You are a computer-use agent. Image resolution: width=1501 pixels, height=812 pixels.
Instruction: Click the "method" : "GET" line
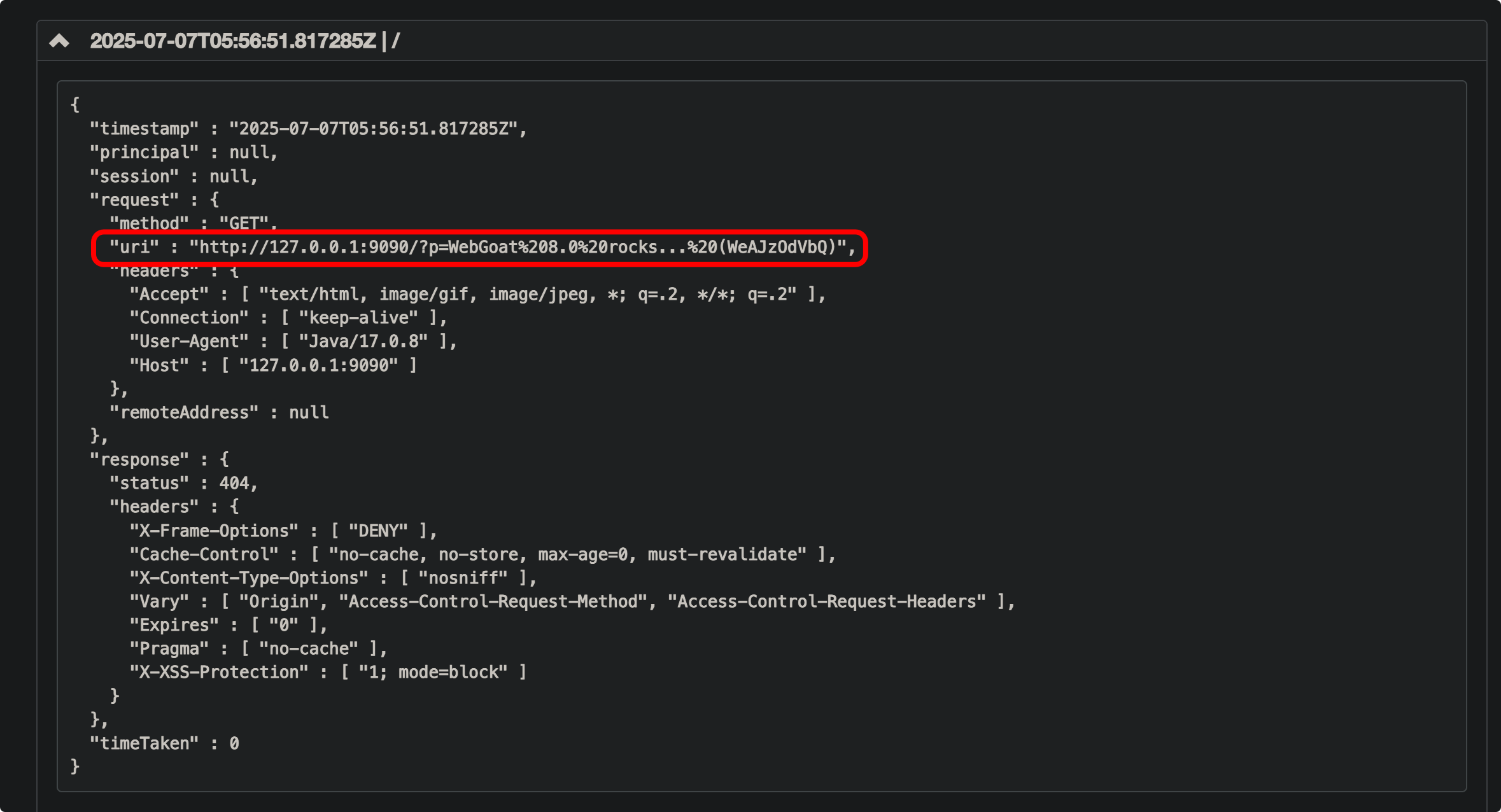[194, 223]
